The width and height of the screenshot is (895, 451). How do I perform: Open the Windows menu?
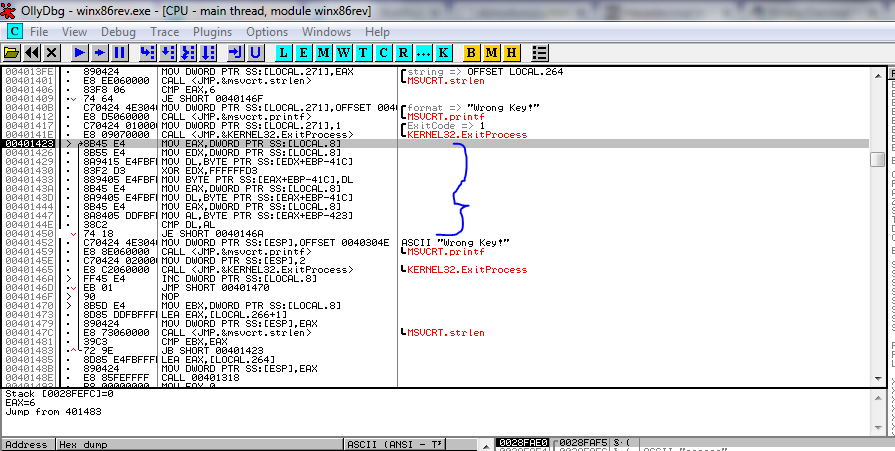326,32
